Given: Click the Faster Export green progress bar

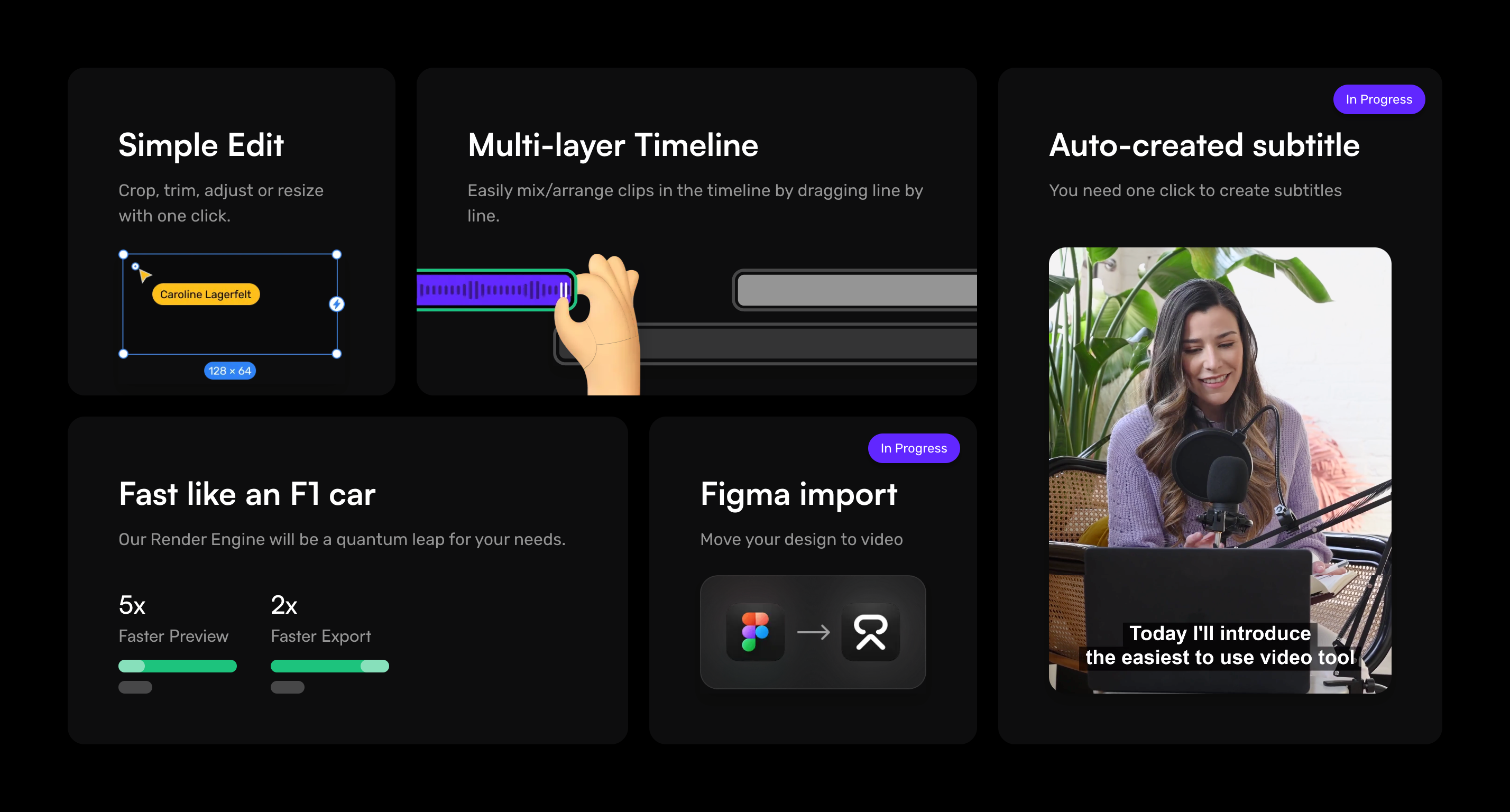Looking at the screenshot, I should click(x=329, y=666).
